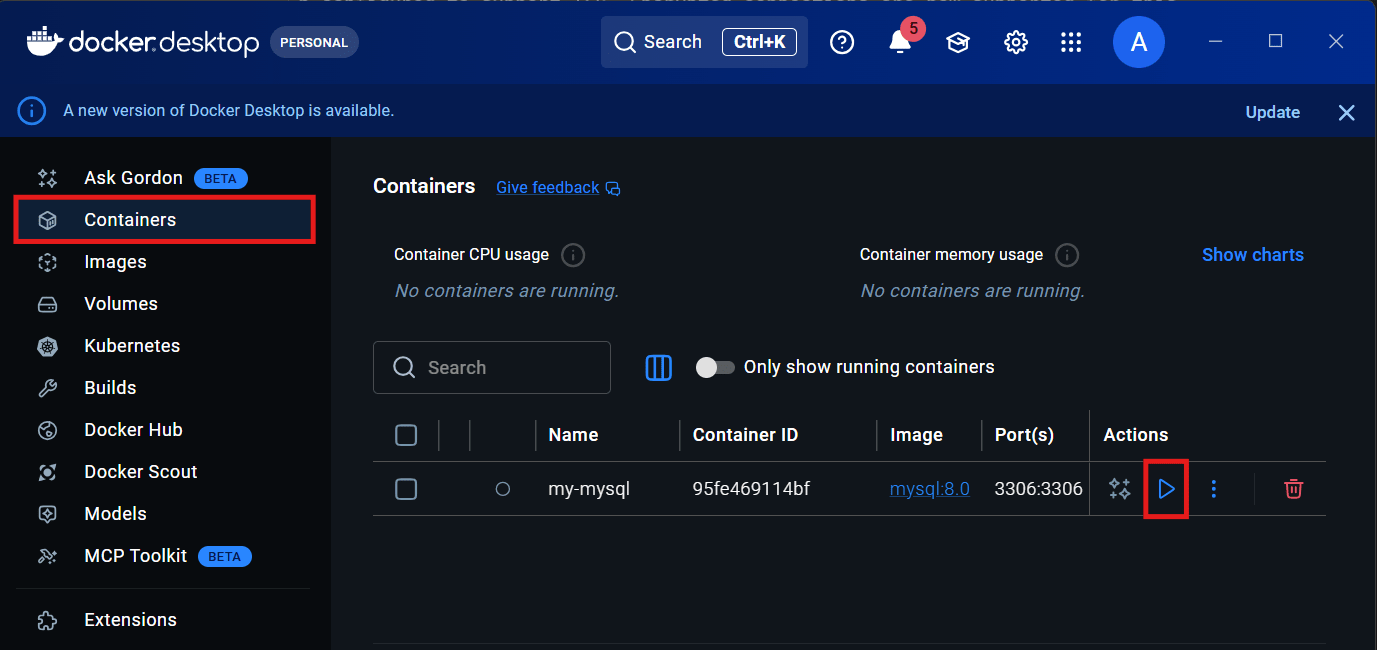
Task: Go to Builds in sidebar
Action: click(165, 388)
